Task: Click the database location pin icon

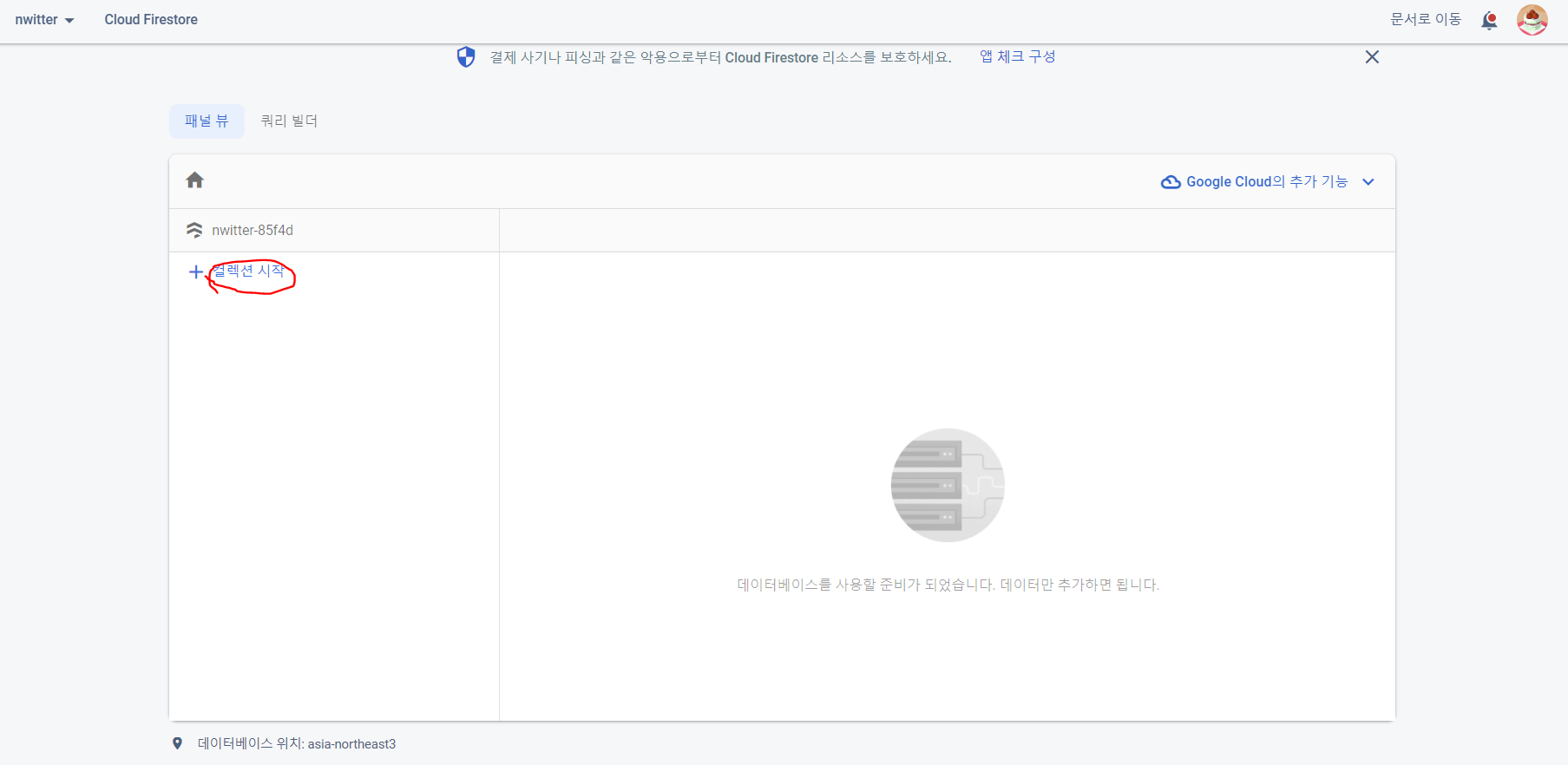Action: [x=177, y=743]
